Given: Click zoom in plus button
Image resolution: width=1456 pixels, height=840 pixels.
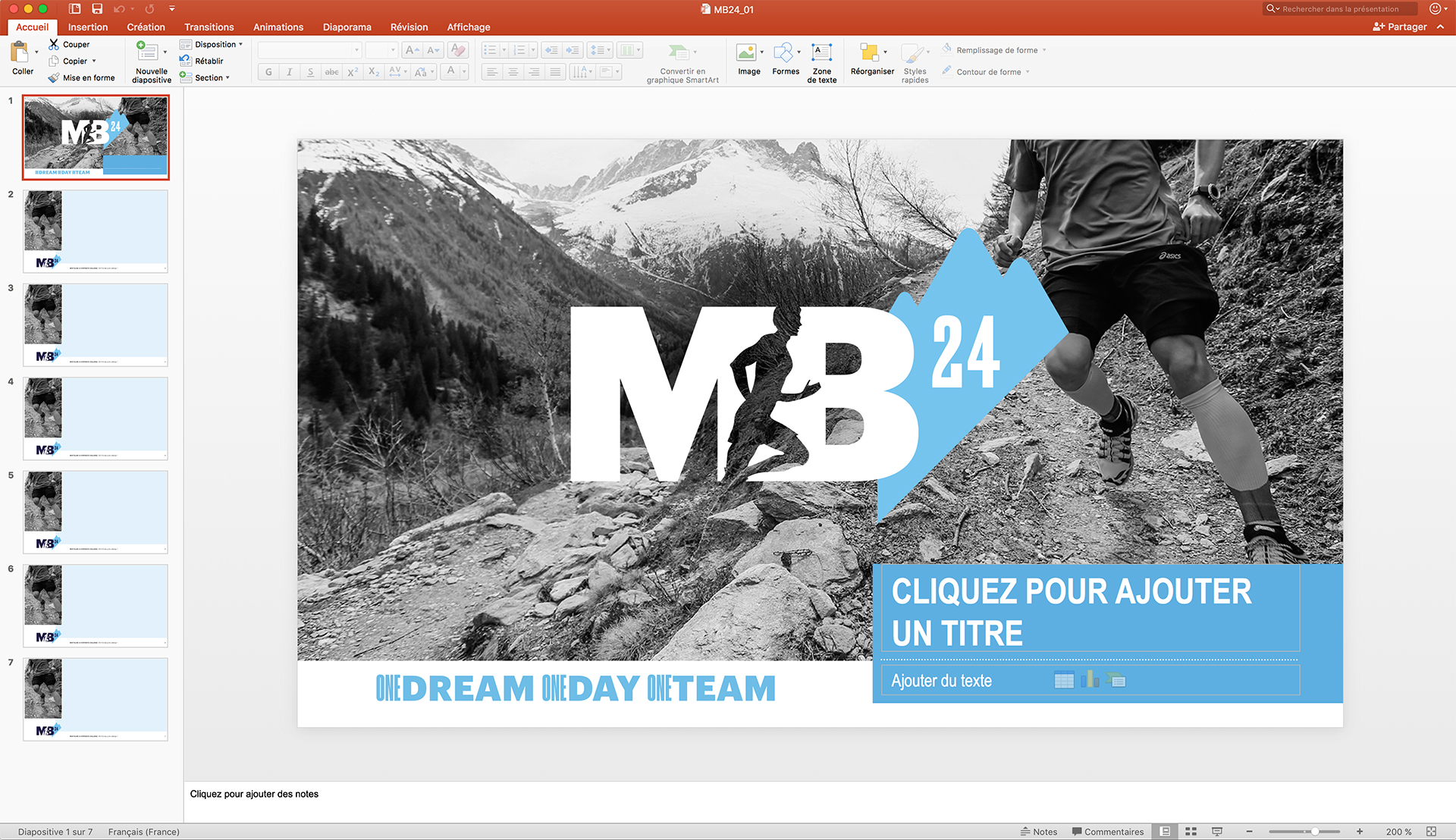Looking at the screenshot, I should click(x=1360, y=832).
